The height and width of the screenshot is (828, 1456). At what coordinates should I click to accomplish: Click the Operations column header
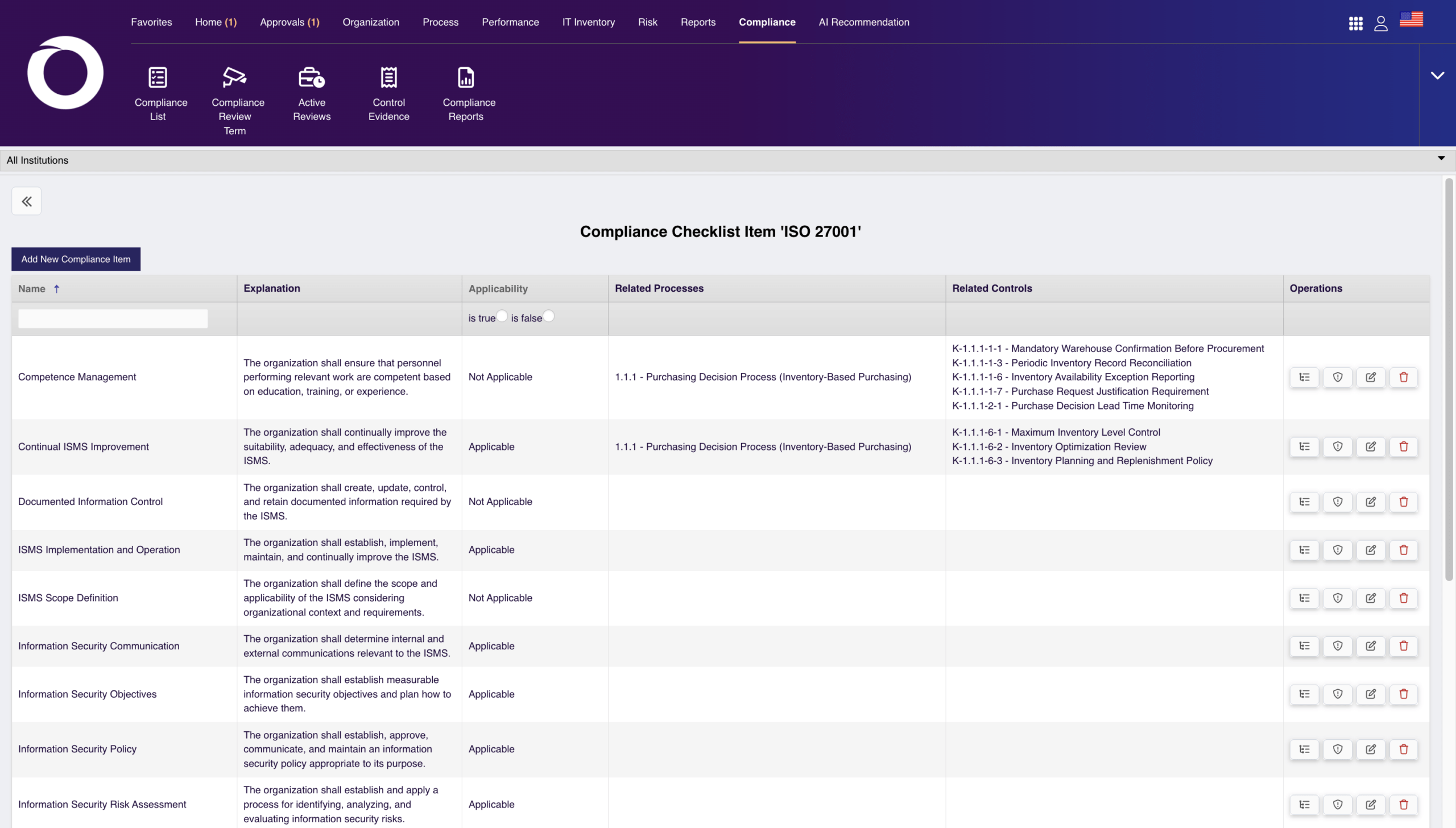(1316, 288)
